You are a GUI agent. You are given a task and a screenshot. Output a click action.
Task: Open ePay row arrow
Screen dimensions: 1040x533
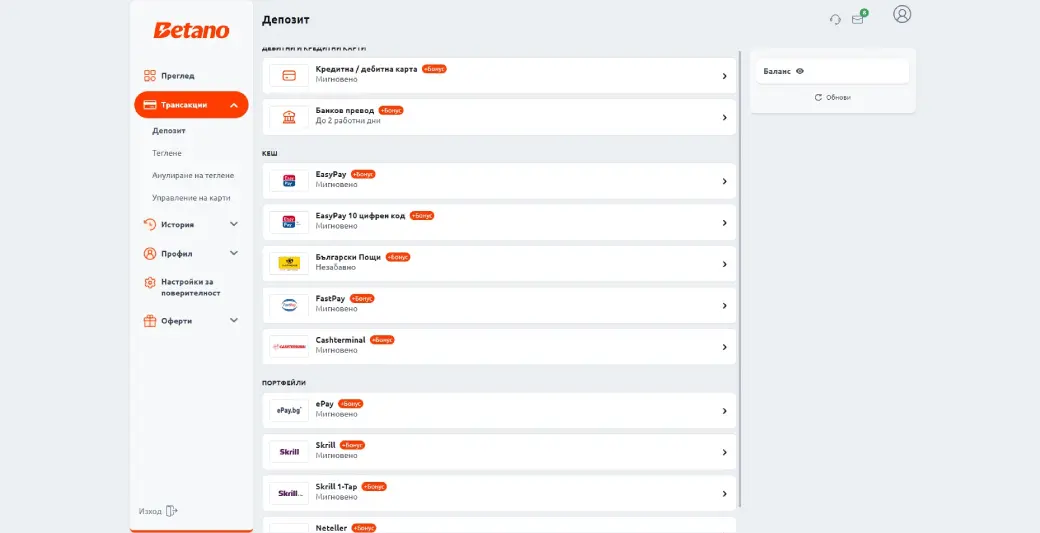(x=725, y=411)
